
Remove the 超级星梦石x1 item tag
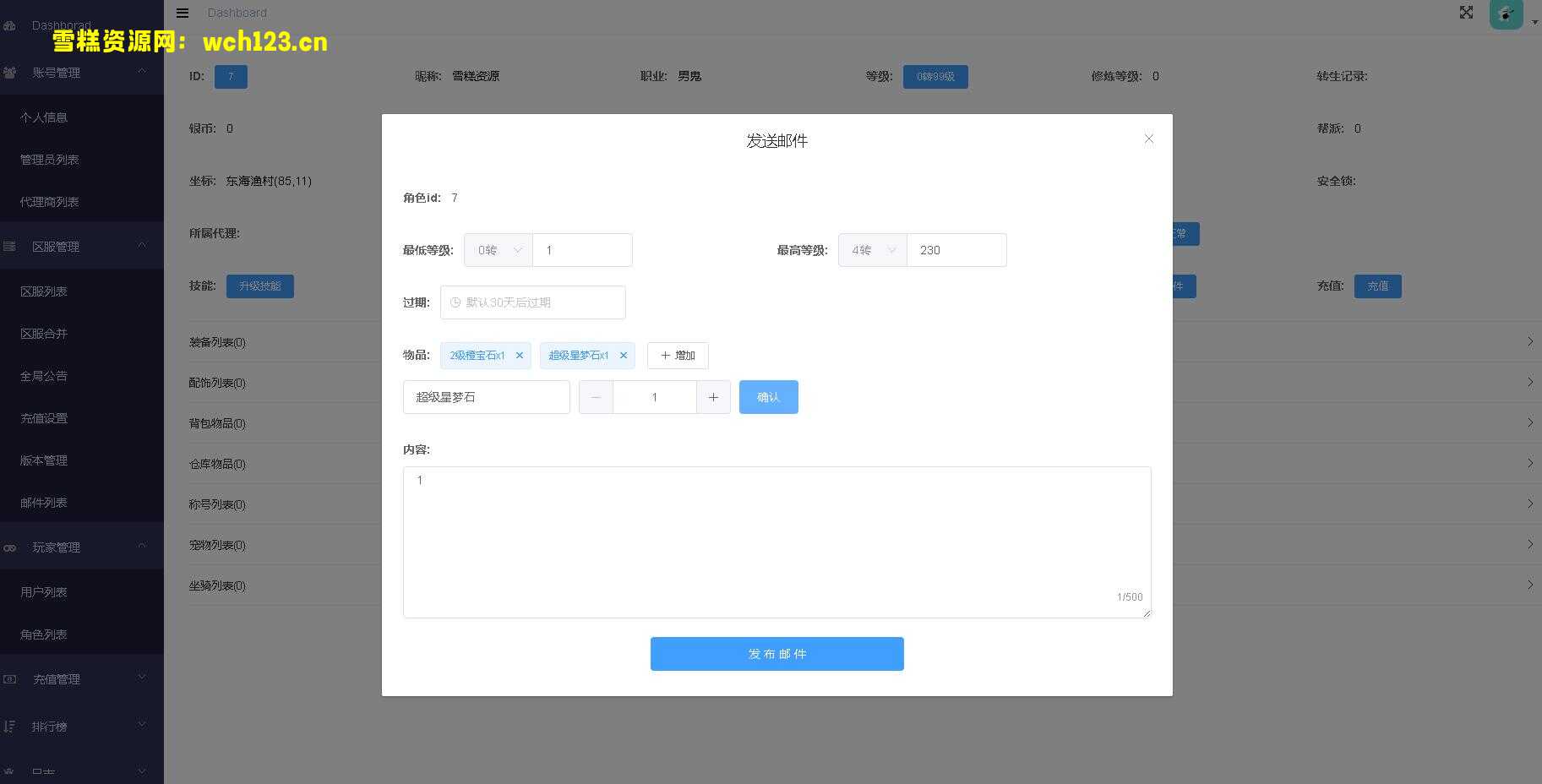[624, 356]
